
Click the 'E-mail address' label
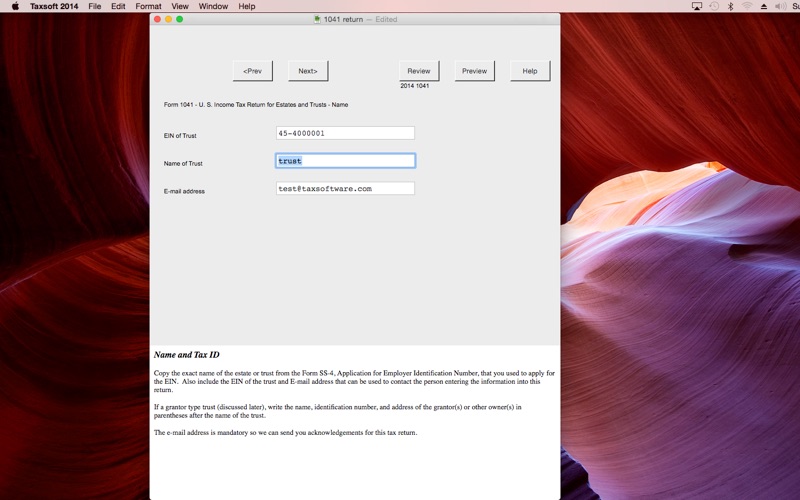coord(184,191)
